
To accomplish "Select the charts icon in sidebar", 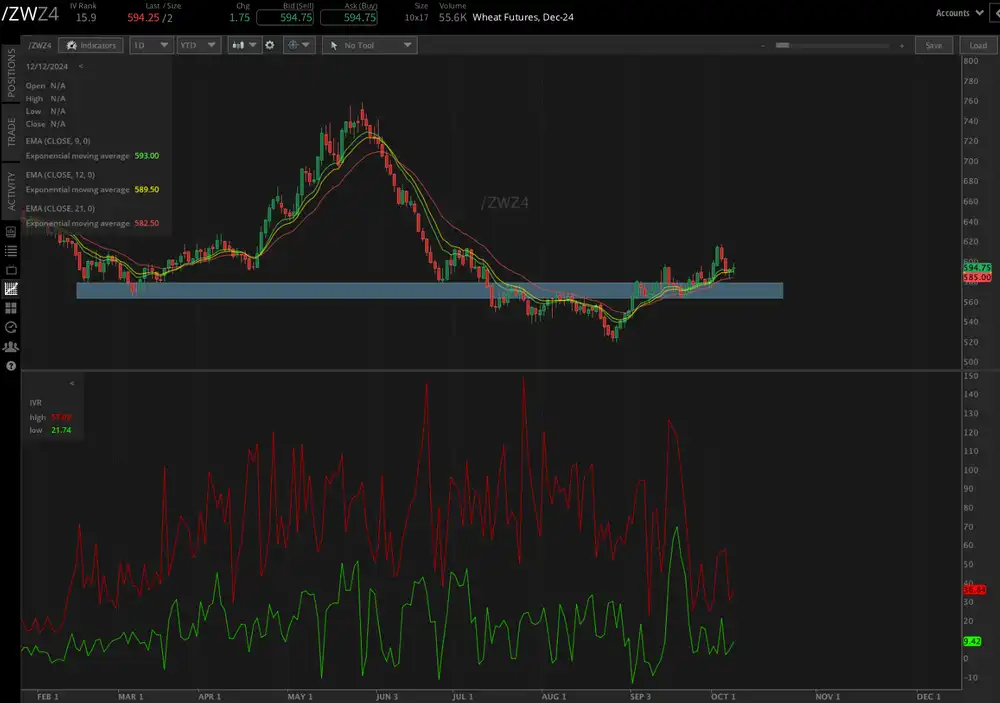I will click(x=11, y=289).
